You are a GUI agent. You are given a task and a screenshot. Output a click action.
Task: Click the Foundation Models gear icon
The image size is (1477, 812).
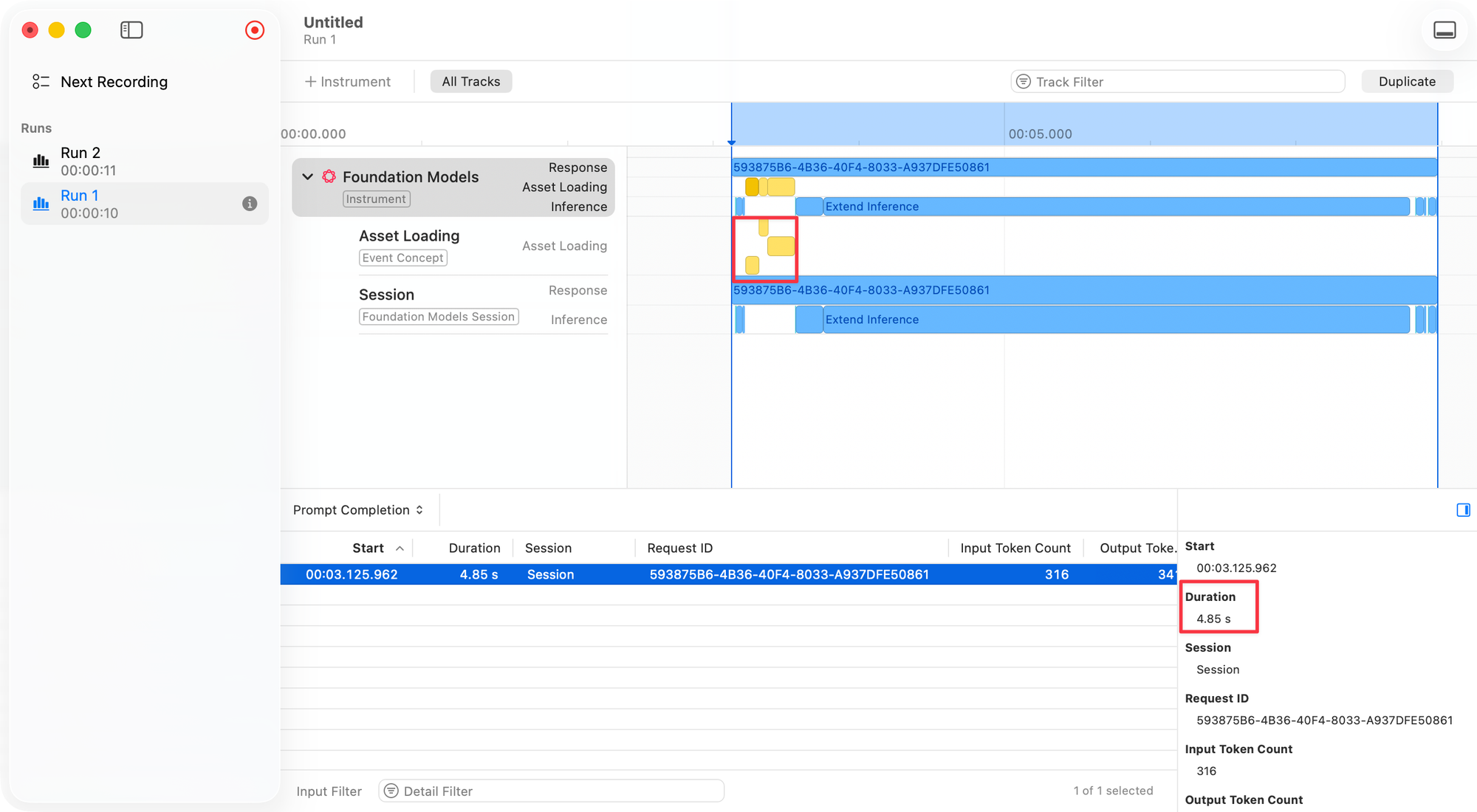pos(329,176)
